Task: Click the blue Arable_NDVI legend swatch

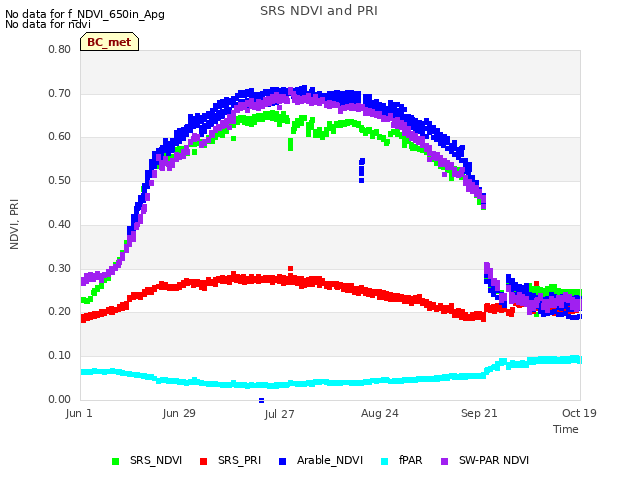Action: [282, 461]
